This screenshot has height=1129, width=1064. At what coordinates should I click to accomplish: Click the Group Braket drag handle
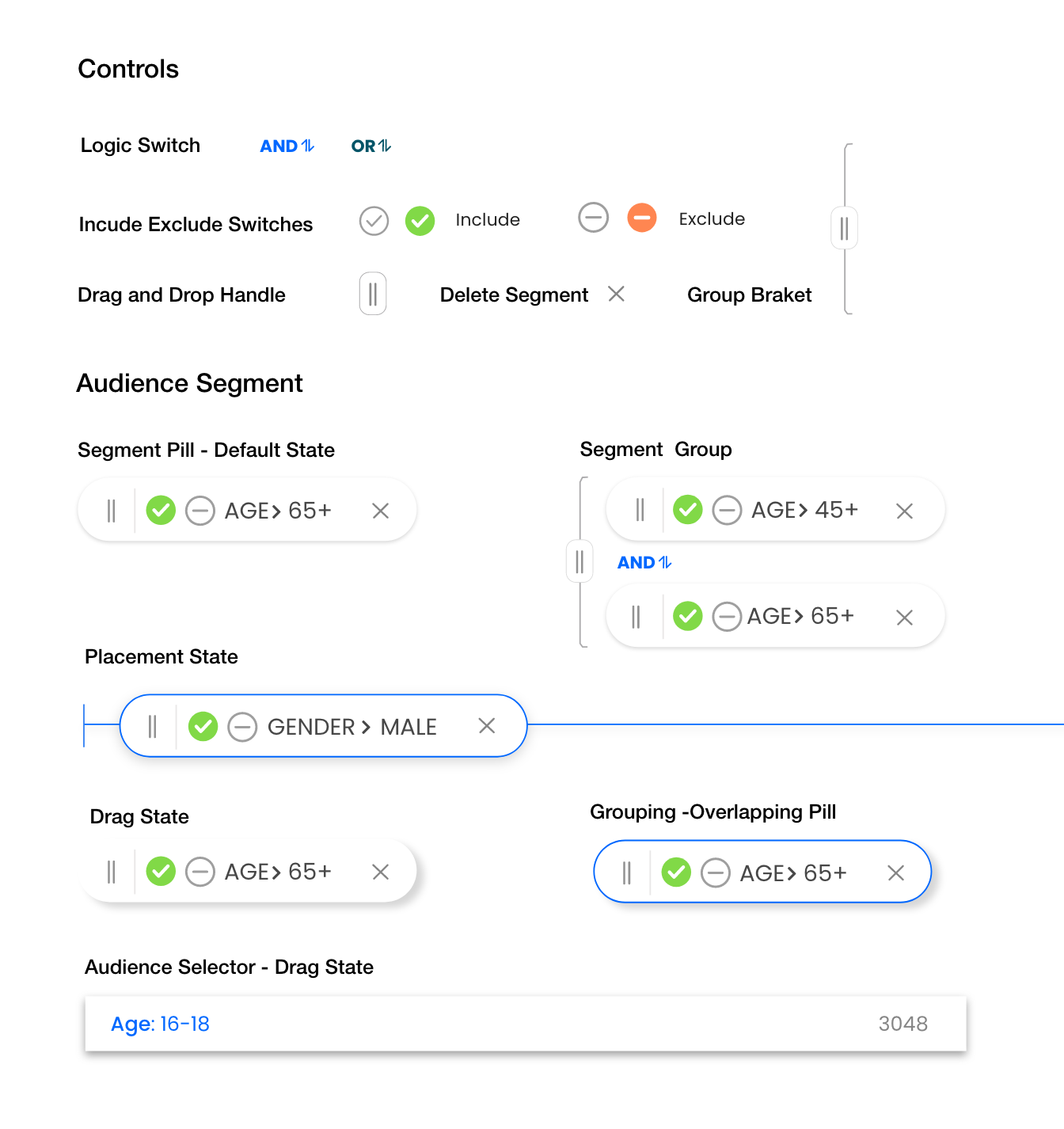click(844, 228)
